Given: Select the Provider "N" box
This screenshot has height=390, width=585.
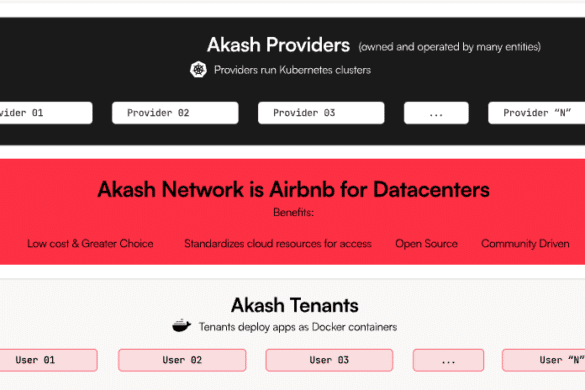Looking at the screenshot, I should (536, 113).
